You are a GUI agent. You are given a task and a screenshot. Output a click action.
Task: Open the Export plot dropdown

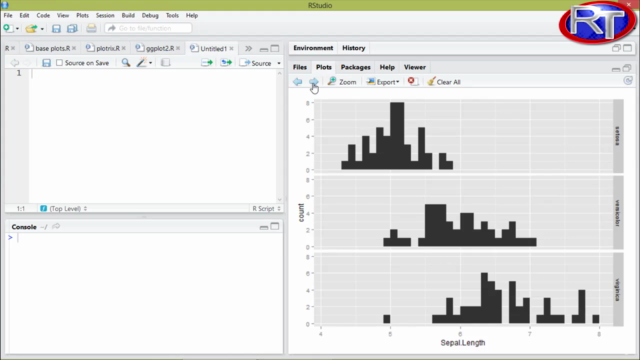click(382, 82)
